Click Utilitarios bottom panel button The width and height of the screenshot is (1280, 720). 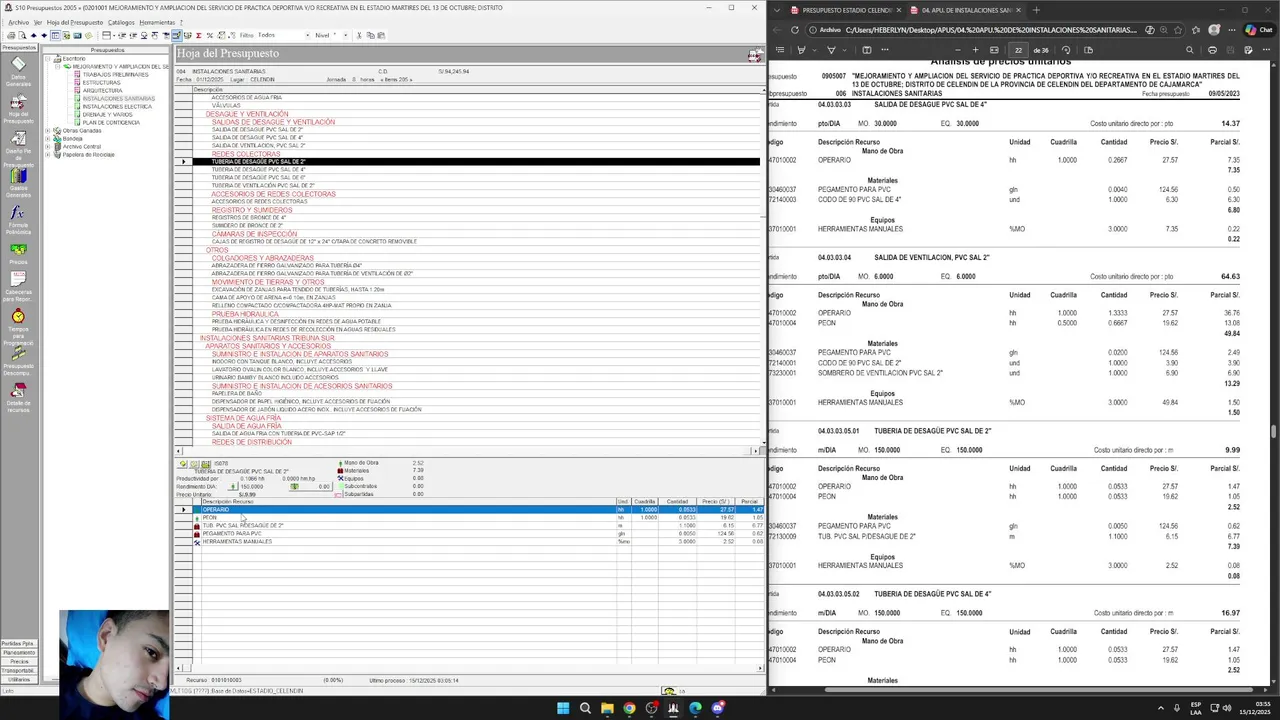coord(18,680)
